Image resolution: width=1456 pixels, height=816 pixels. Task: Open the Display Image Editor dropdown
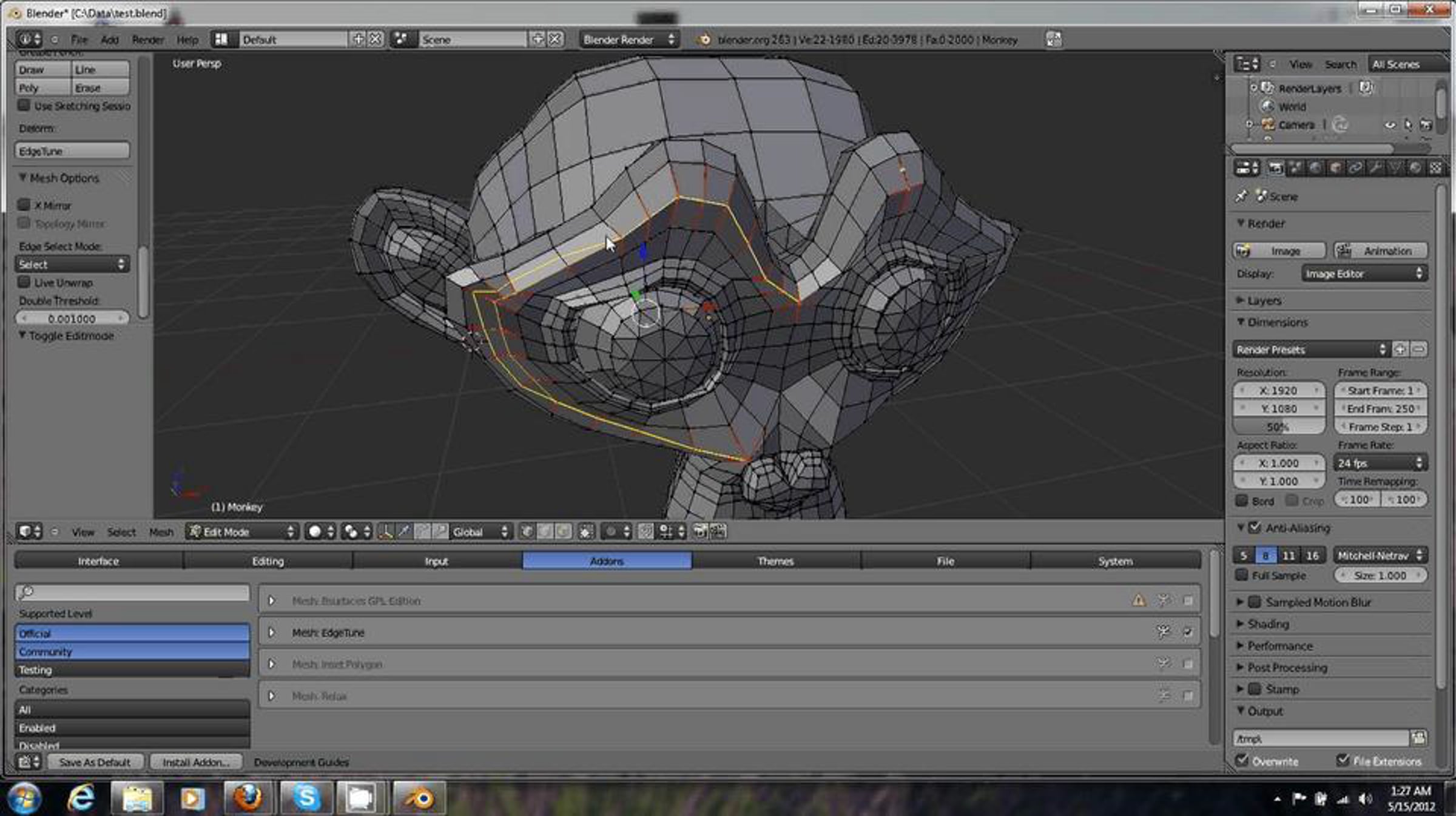pos(1364,274)
